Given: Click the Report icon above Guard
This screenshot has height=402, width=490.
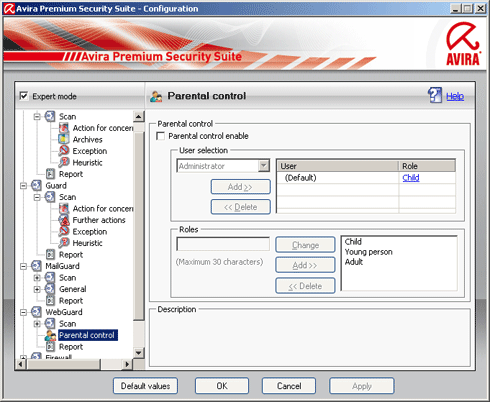Looking at the screenshot, I should [50, 174].
